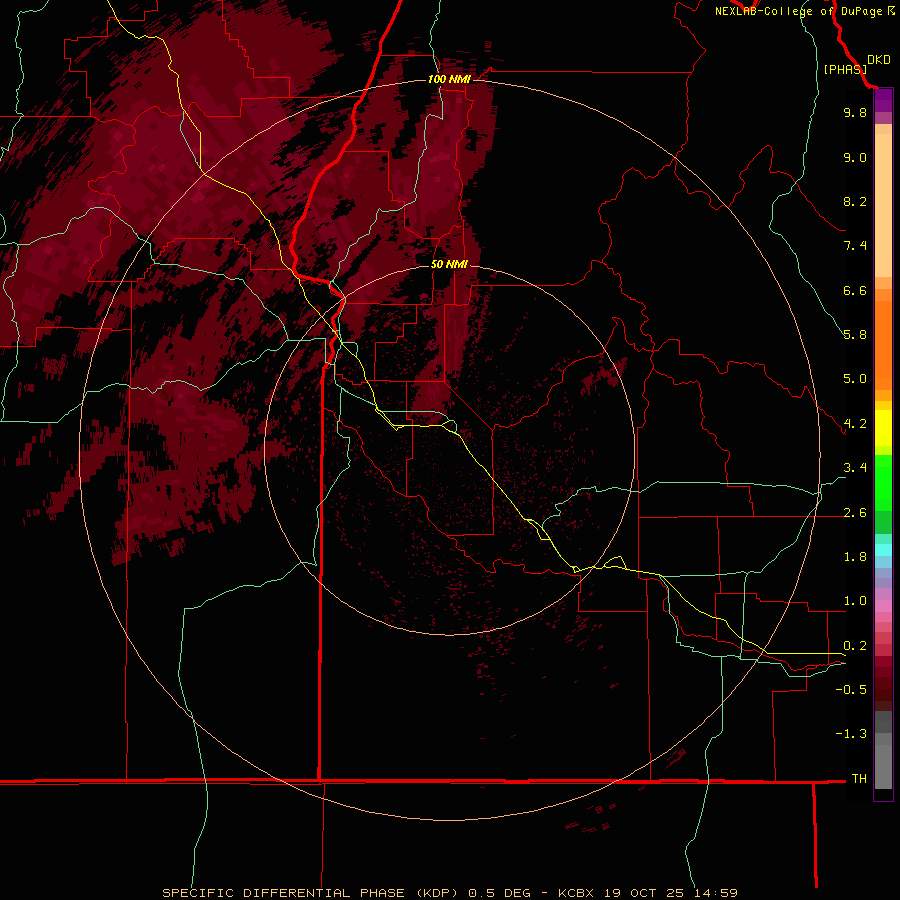Click the 5.8 legend value
This screenshot has height=900, width=900.
(x=855, y=335)
